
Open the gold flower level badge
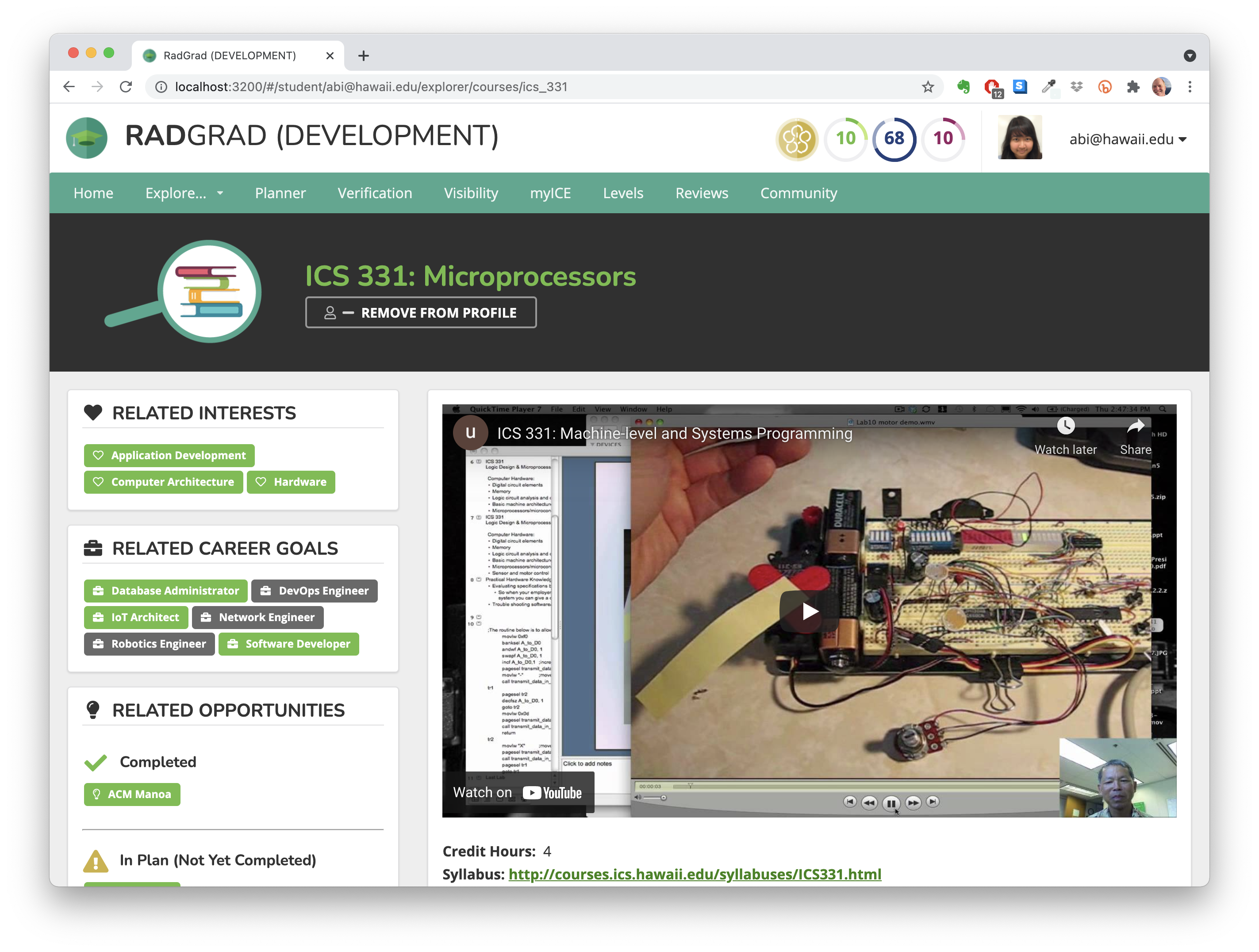pos(797,139)
